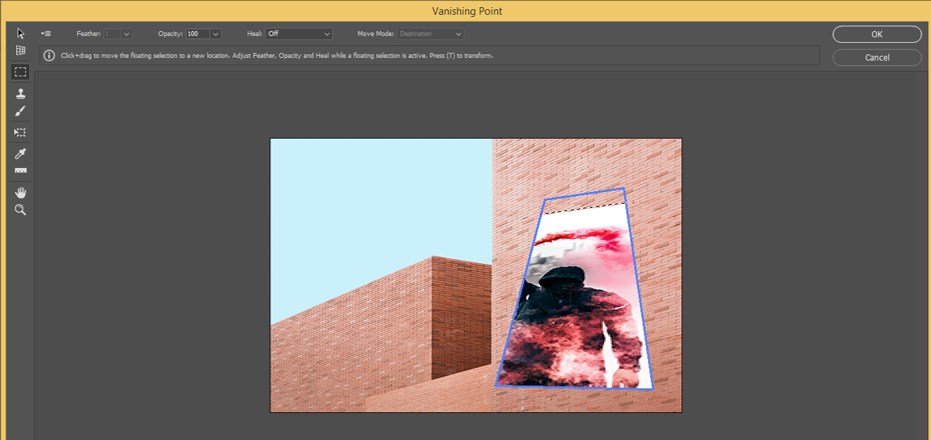The height and width of the screenshot is (440, 931).
Task: Select the Zoom magnifier tool
Action: point(20,210)
